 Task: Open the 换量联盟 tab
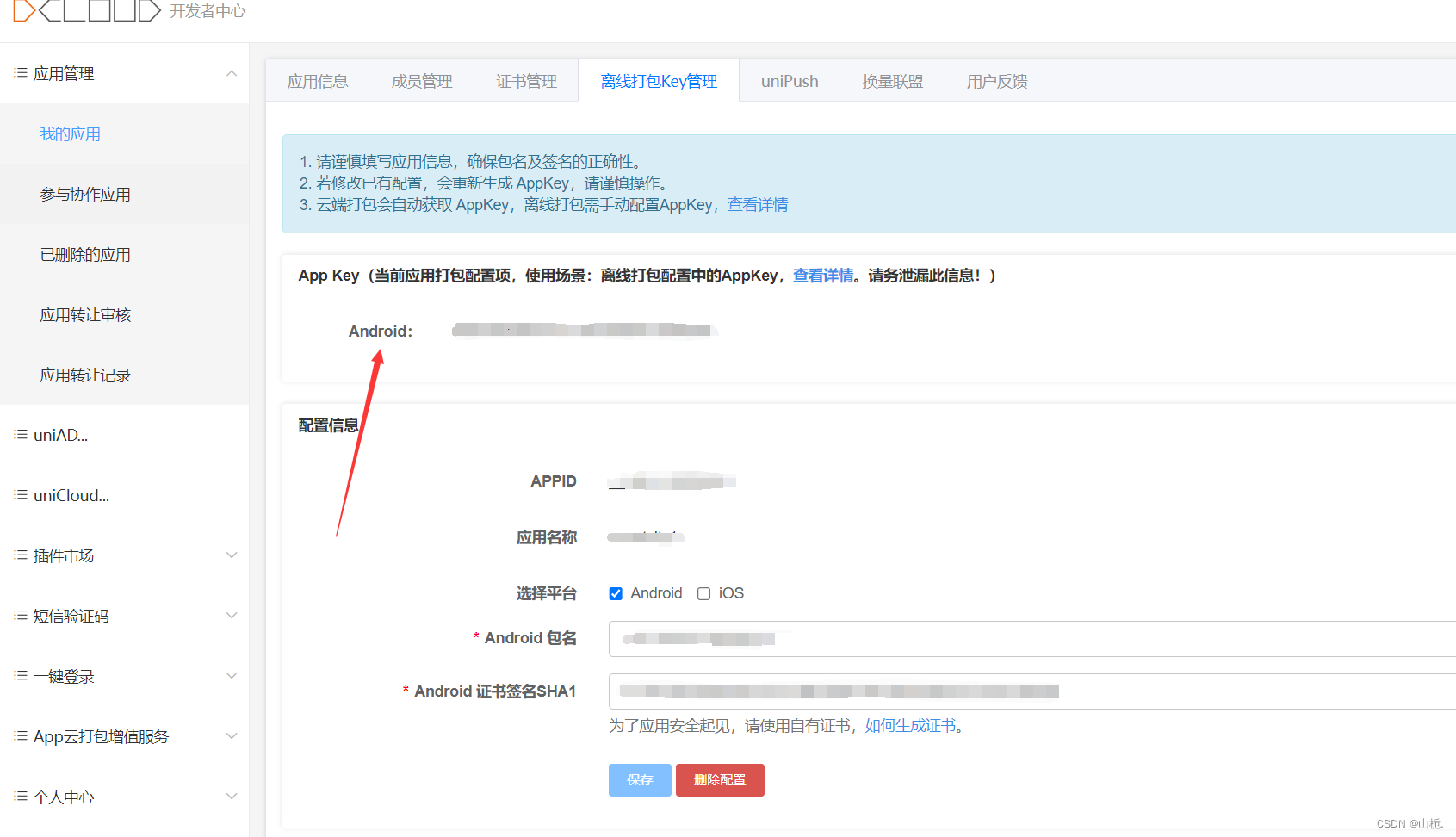893,81
